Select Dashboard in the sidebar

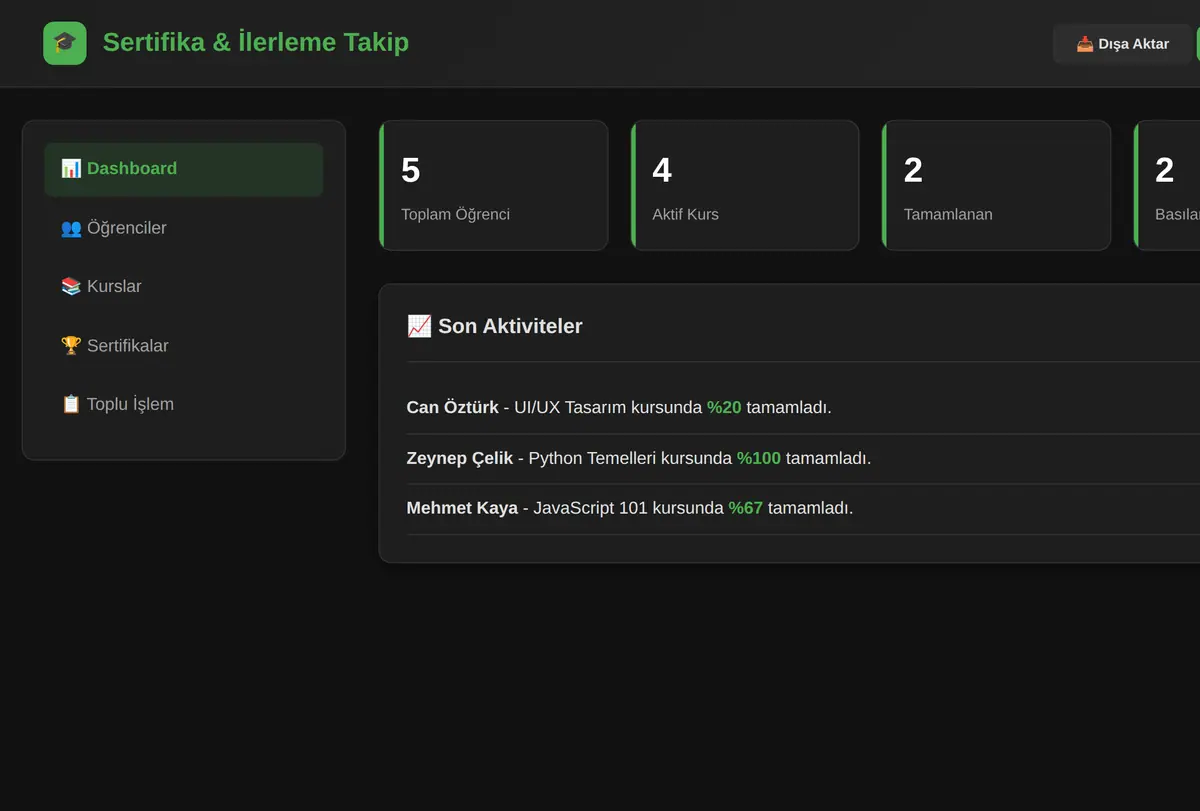click(184, 169)
